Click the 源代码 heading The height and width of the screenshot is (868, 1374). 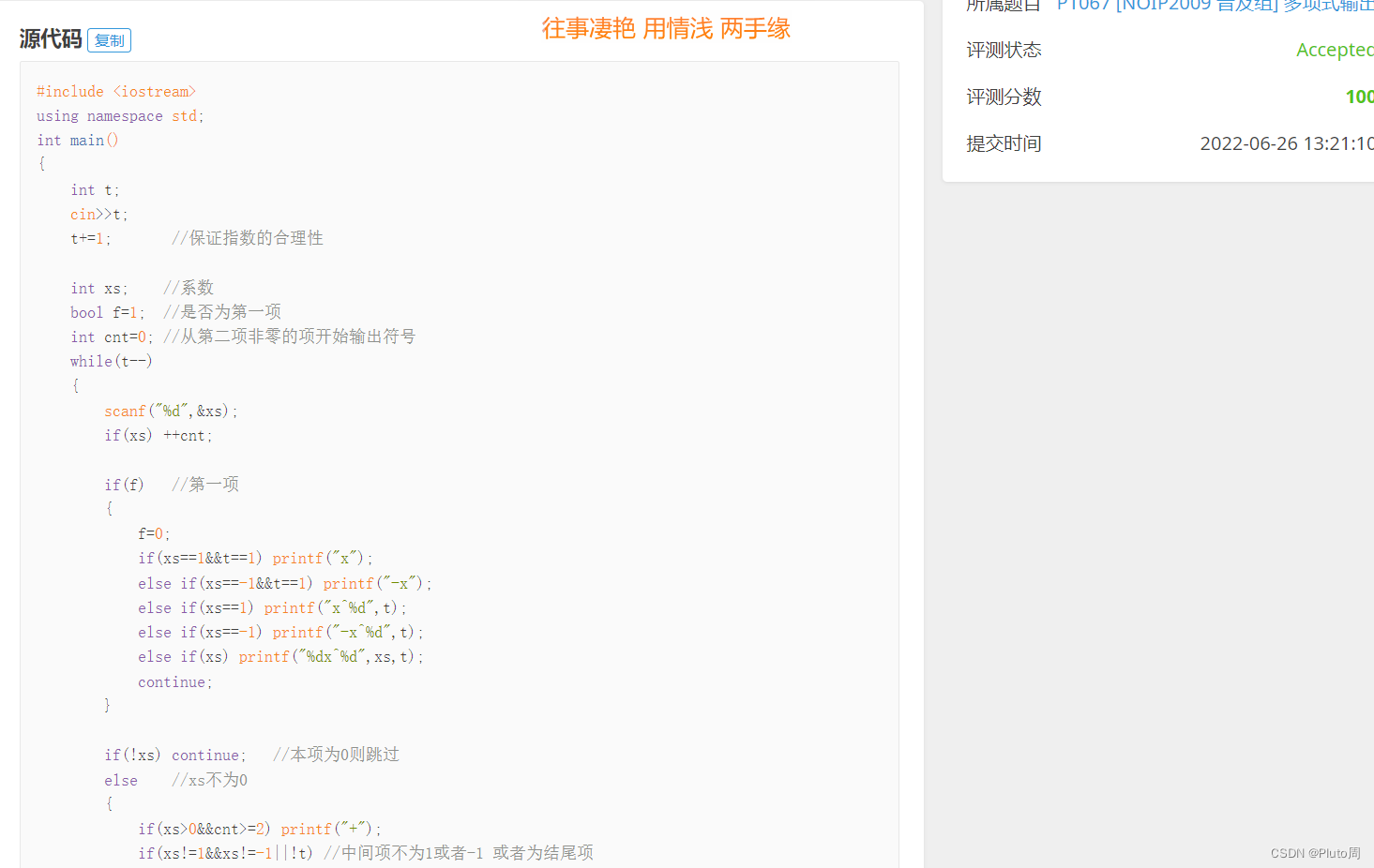pos(51,39)
